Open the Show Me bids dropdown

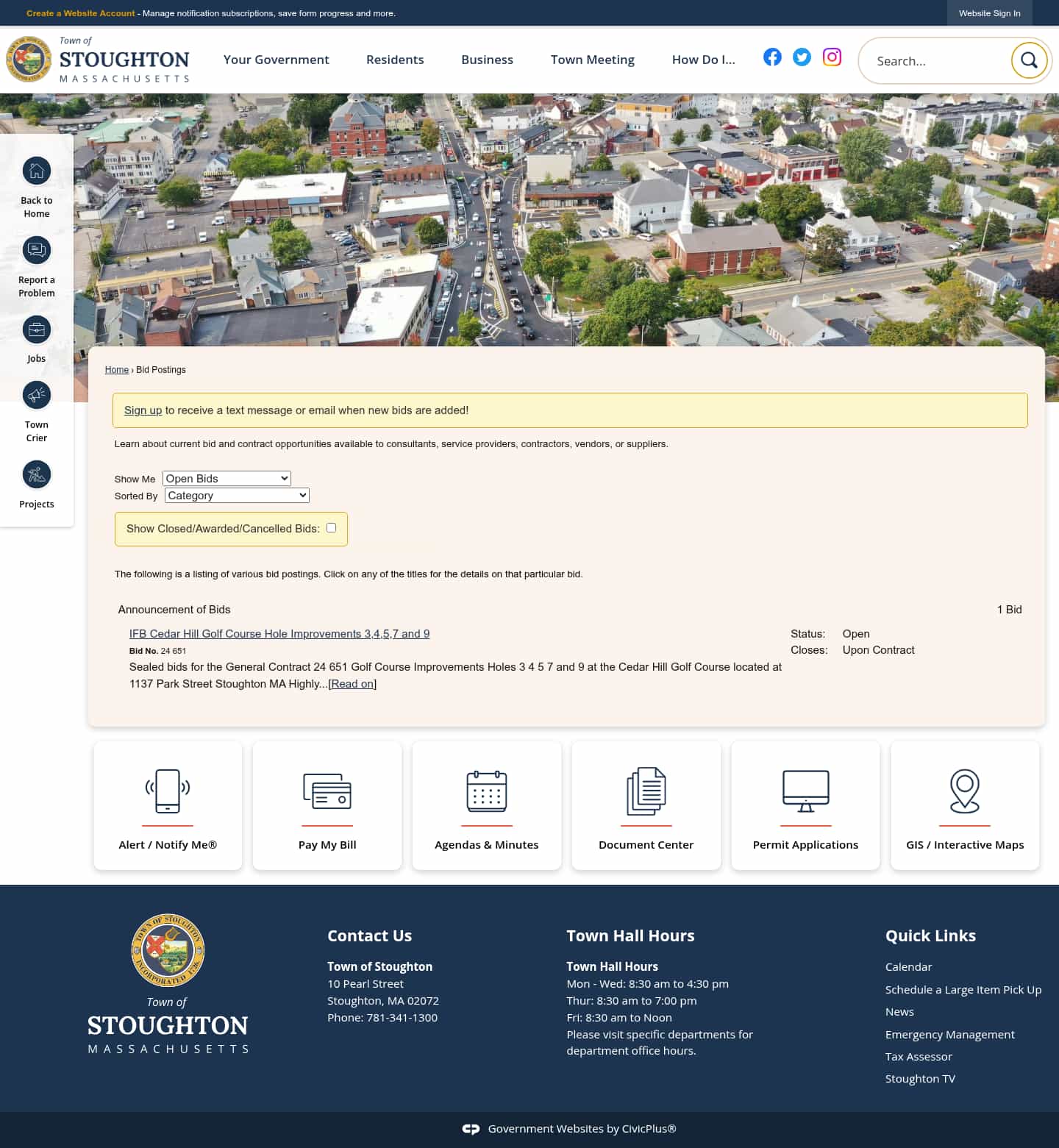pyautogui.click(x=226, y=478)
